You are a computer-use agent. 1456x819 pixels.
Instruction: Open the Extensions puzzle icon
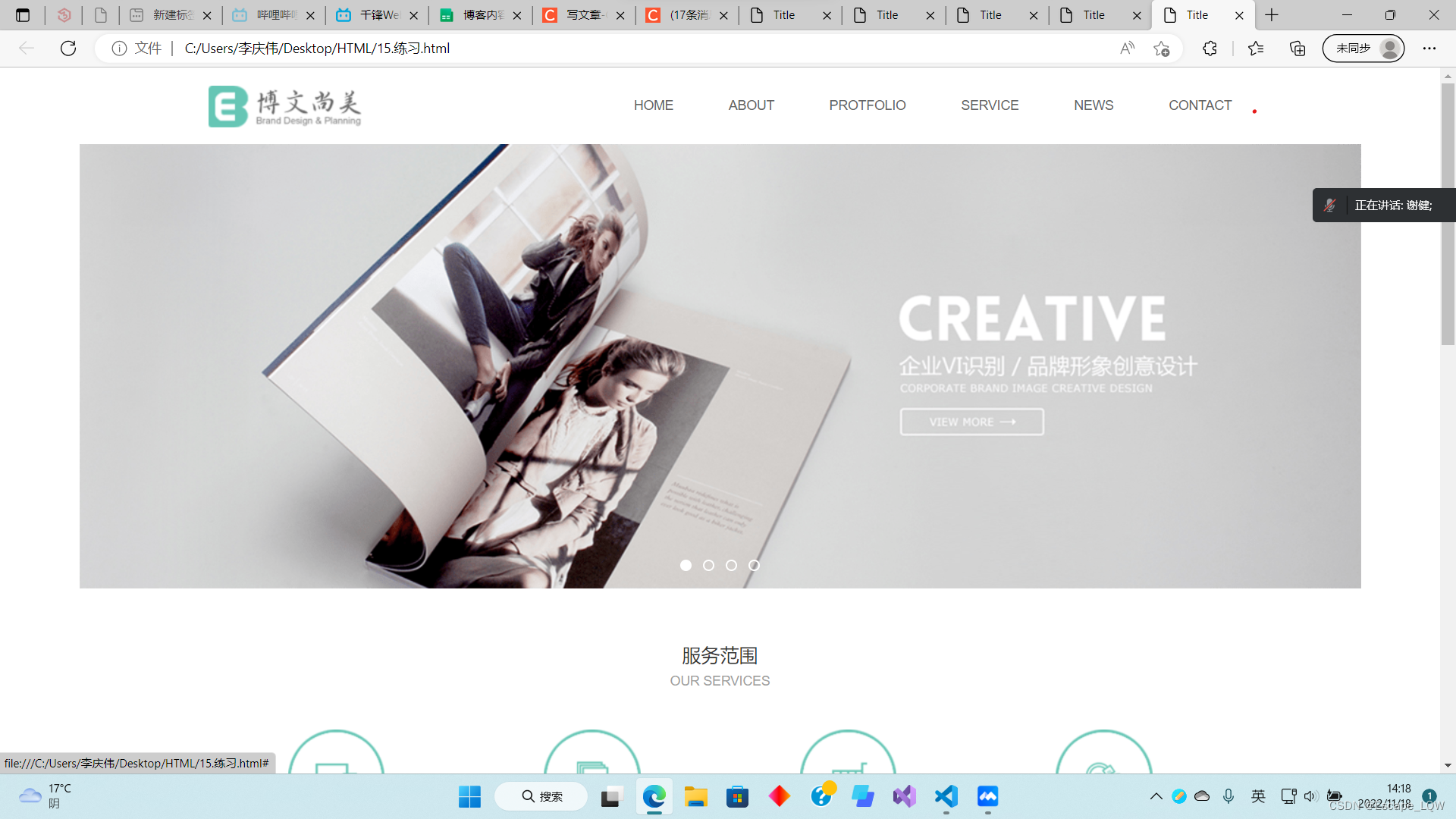pos(1210,49)
